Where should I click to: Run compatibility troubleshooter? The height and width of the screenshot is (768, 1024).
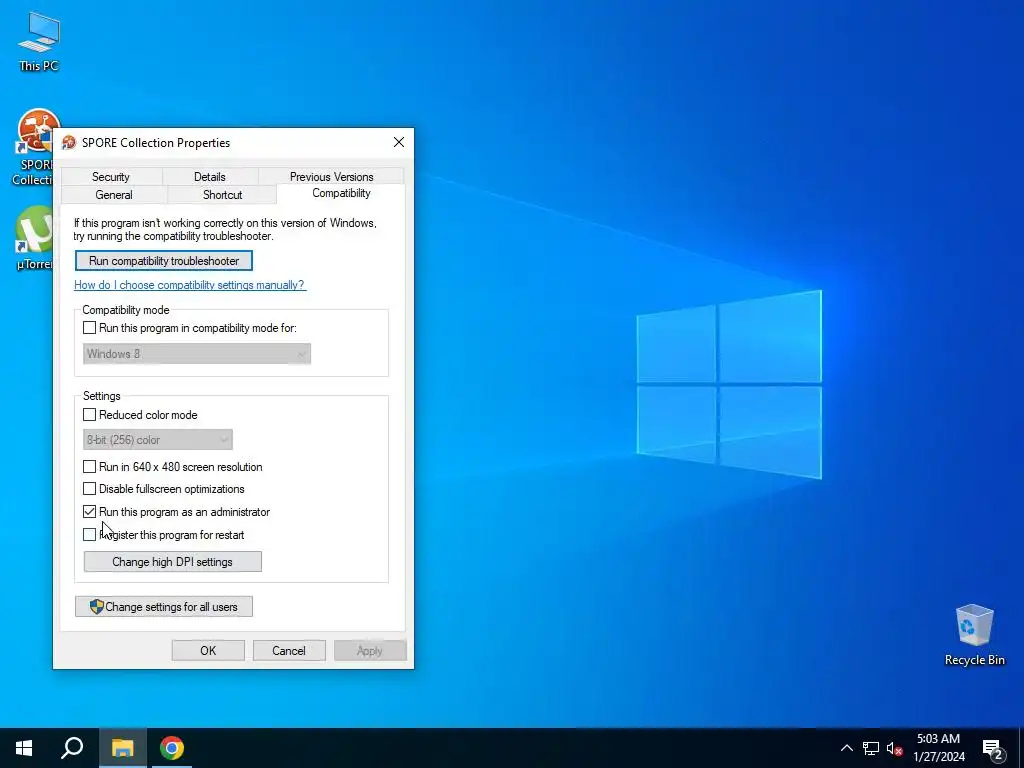tap(164, 261)
